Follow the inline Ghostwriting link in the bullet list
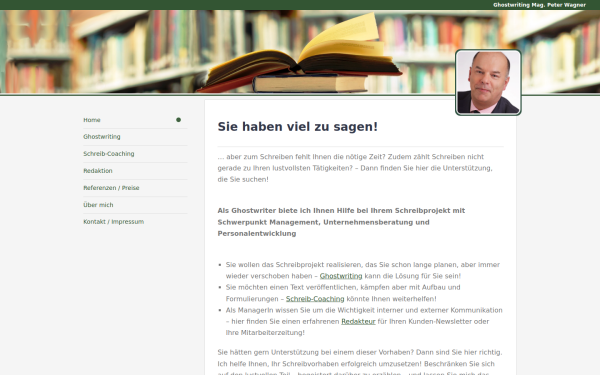 [x=341, y=276]
